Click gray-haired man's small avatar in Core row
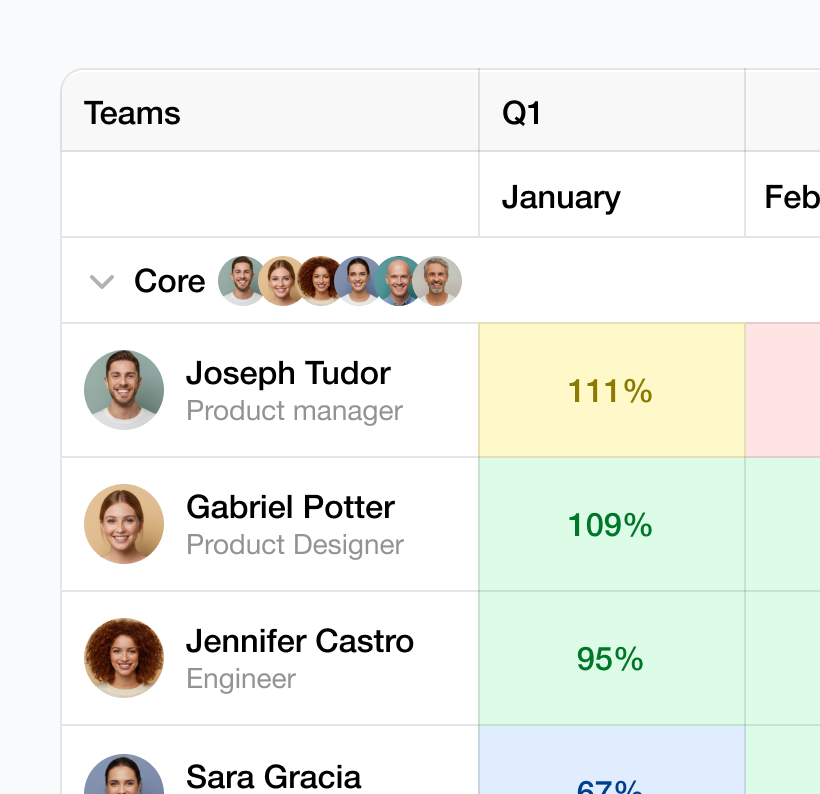 click(x=438, y=281)
